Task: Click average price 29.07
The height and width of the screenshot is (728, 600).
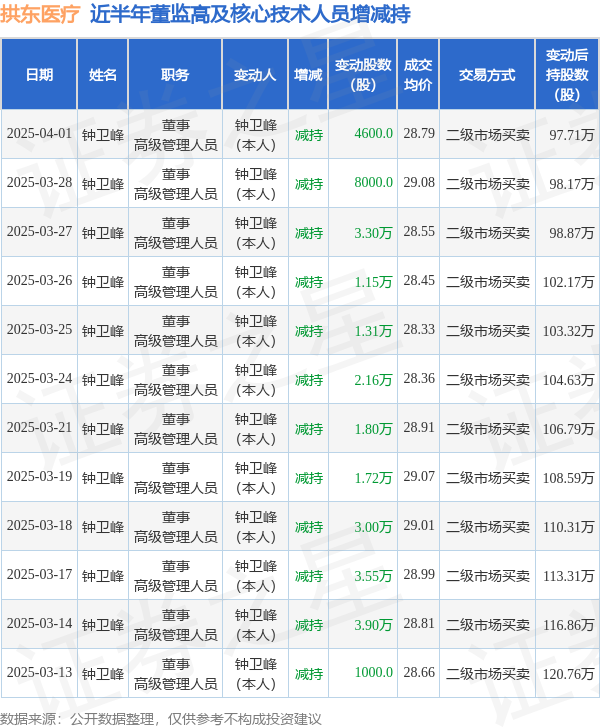Action: [x=419, y=477]
